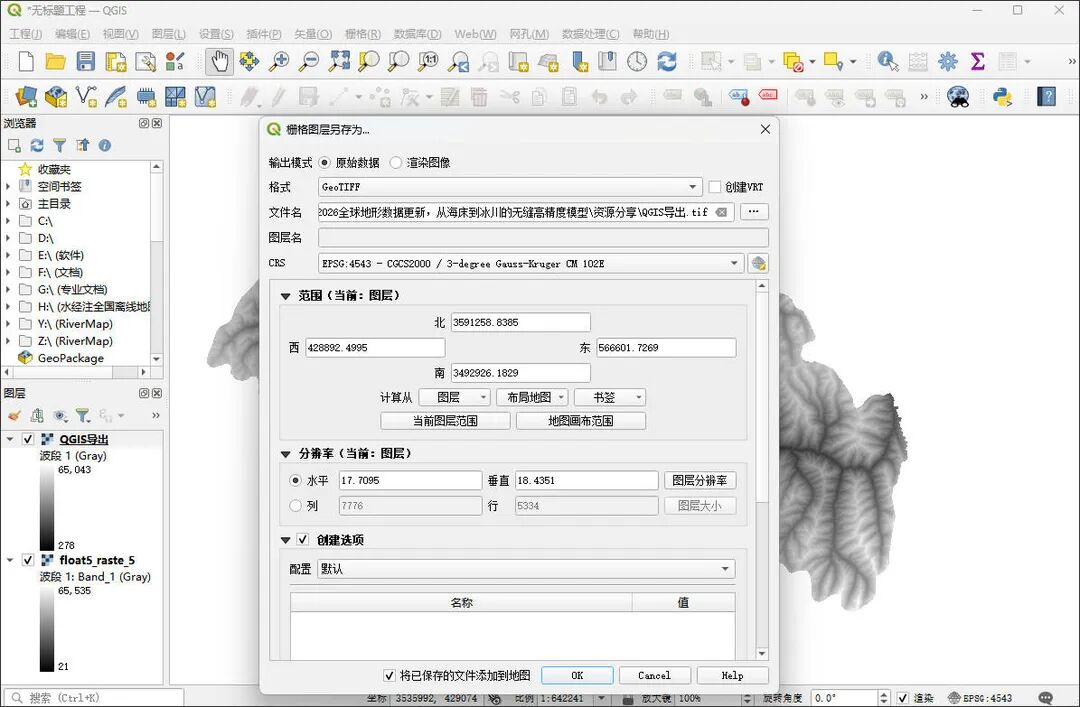
Task: Click the Cancel button
Action: click(x=654, y=675)
